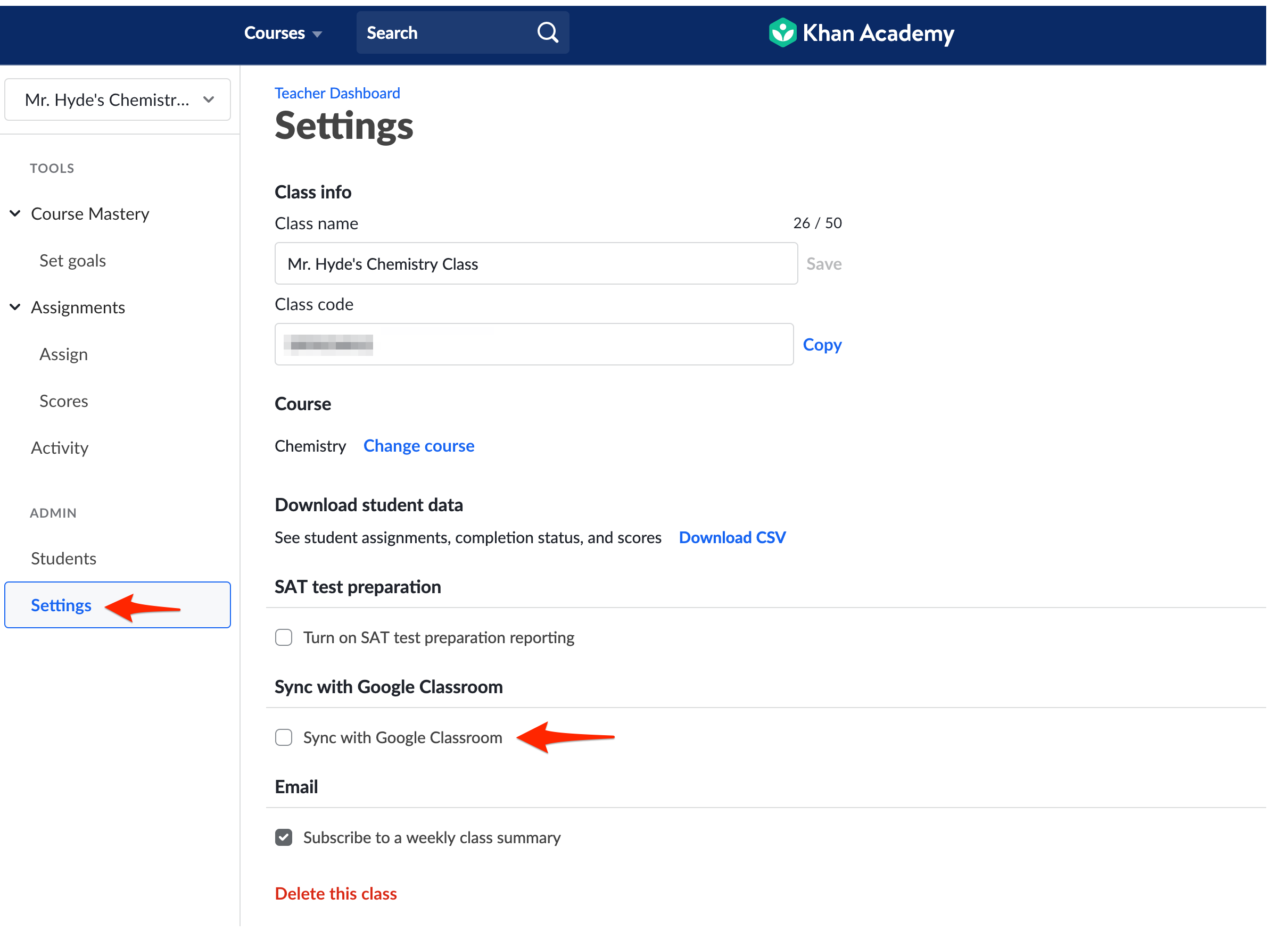Click Save next to class name
The height and width of the screenshot is (948, 1288).
(824, 263)
